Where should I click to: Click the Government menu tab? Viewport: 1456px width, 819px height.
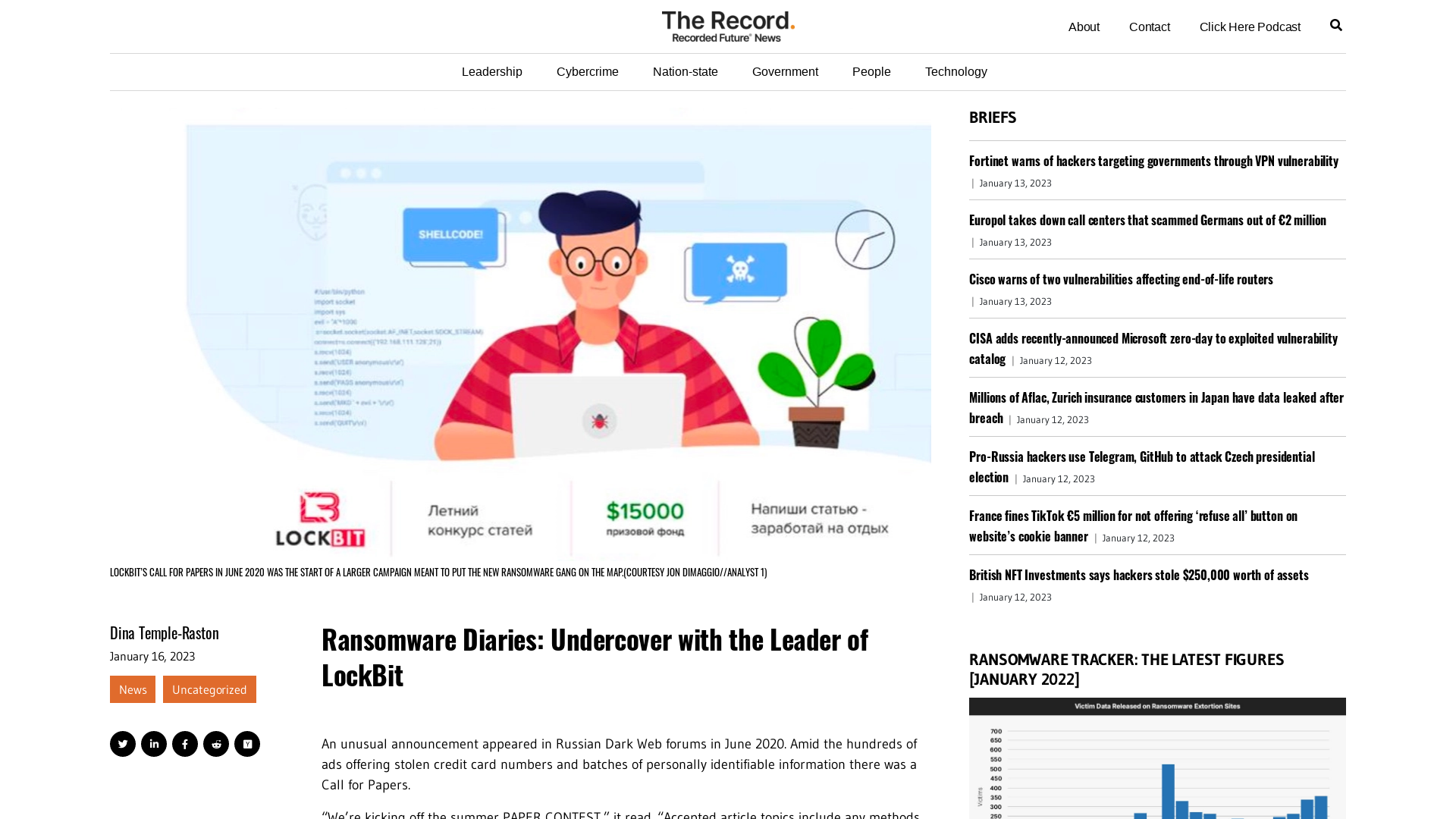click(x=785, y=71)
